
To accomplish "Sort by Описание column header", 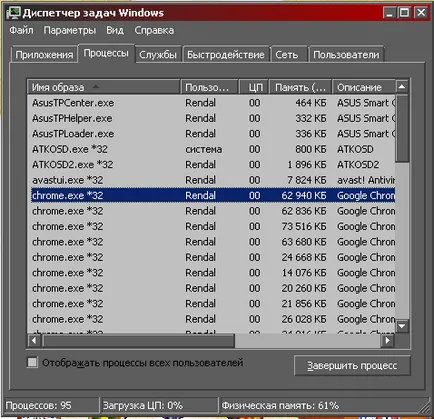I will click(x=364, y=87).
